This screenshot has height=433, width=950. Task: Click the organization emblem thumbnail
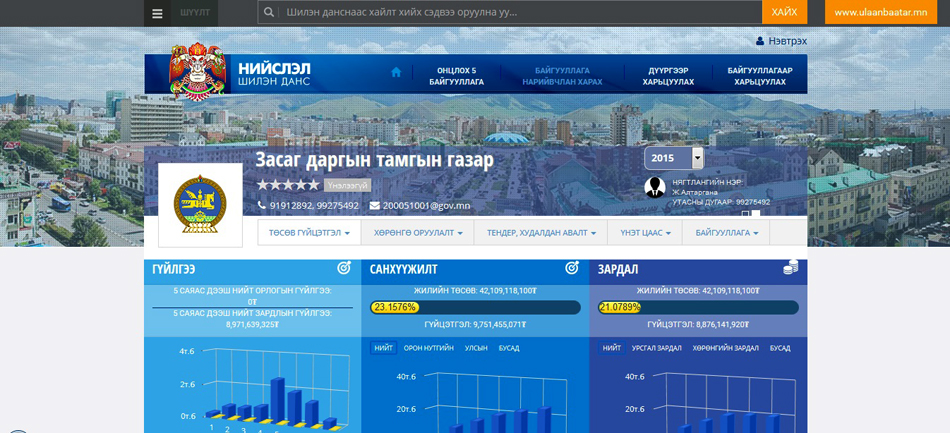(x=200, y=204)
